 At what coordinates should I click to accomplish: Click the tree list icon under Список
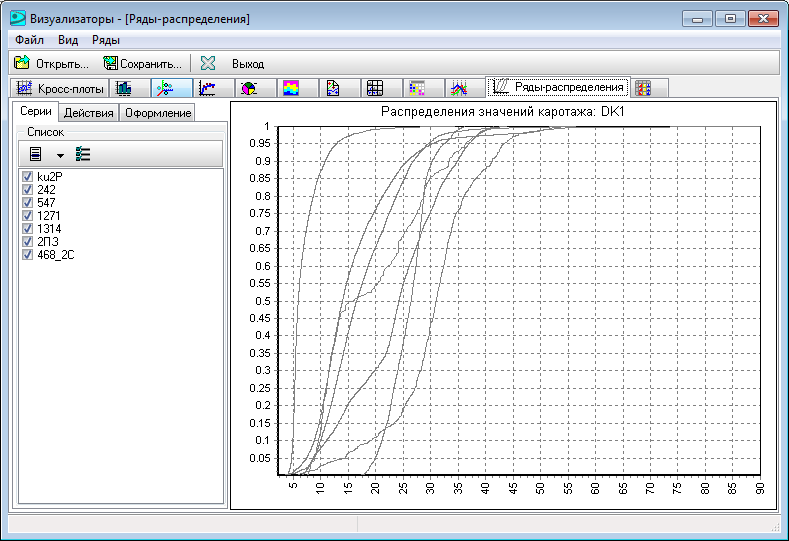83,154
